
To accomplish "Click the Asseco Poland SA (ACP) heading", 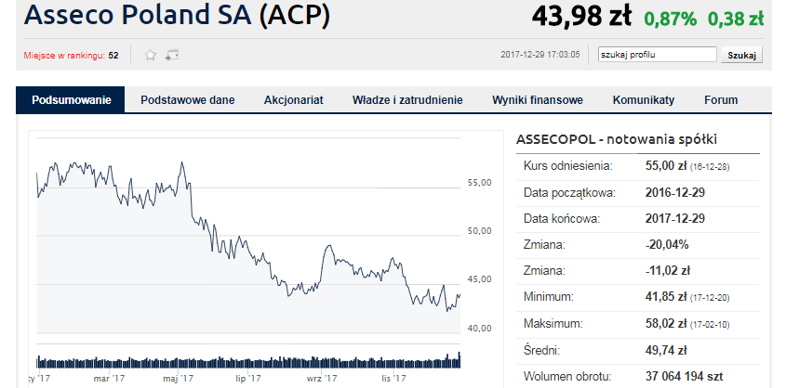I will tap(177, 15).
